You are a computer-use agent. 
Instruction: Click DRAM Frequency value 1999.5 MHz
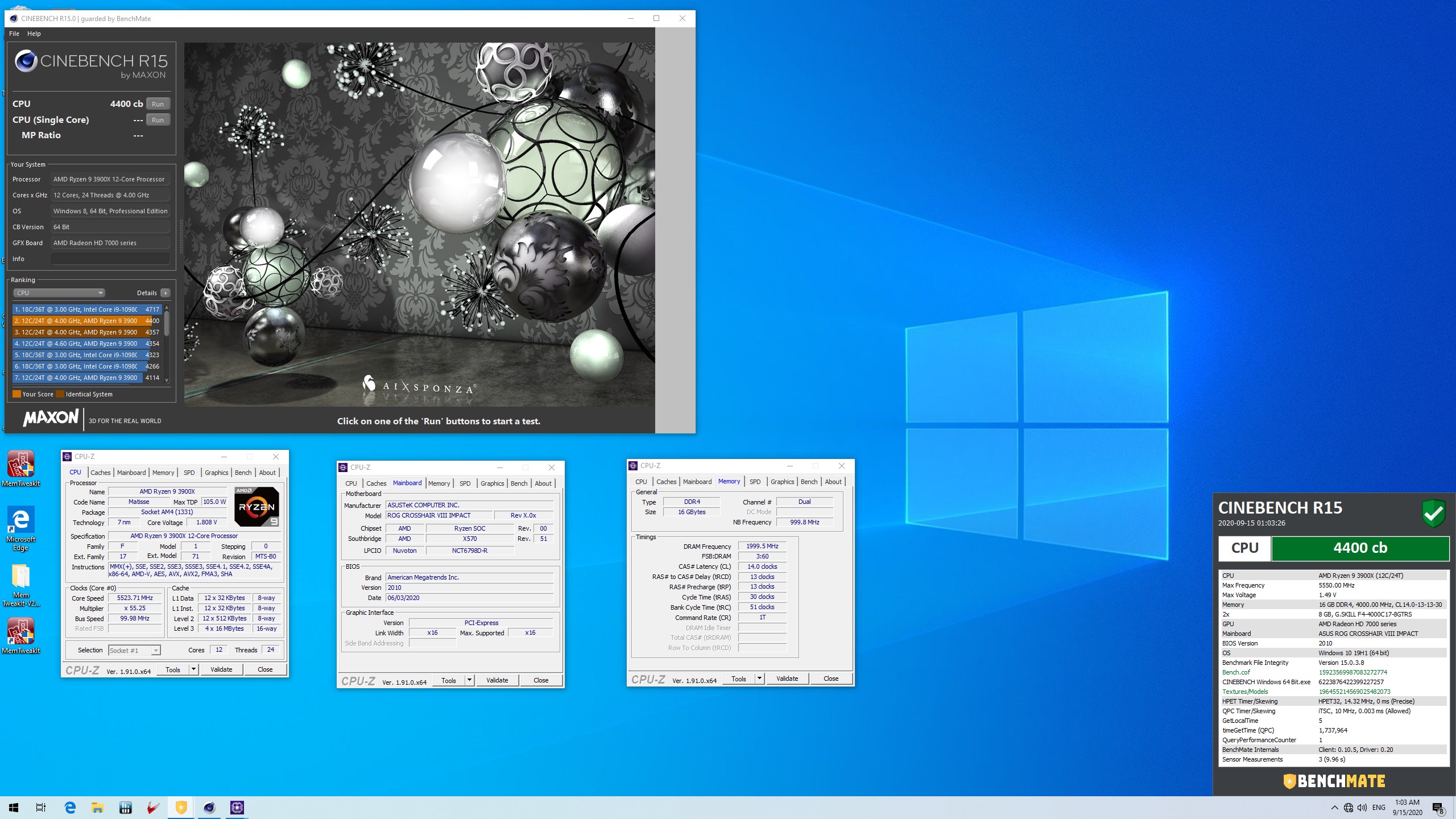click(762, 546)
